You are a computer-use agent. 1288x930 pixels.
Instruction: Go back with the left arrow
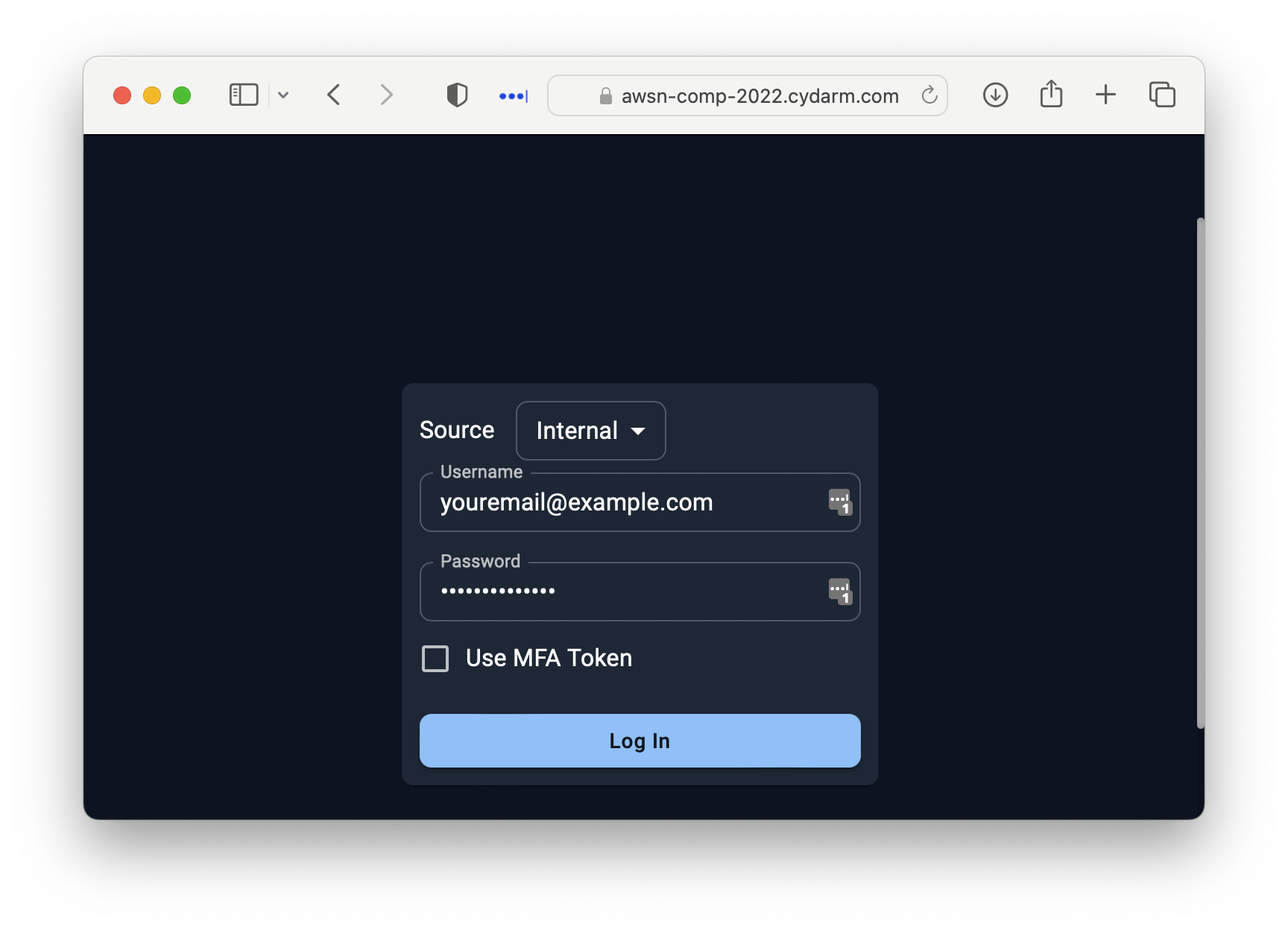coord(334,95)
